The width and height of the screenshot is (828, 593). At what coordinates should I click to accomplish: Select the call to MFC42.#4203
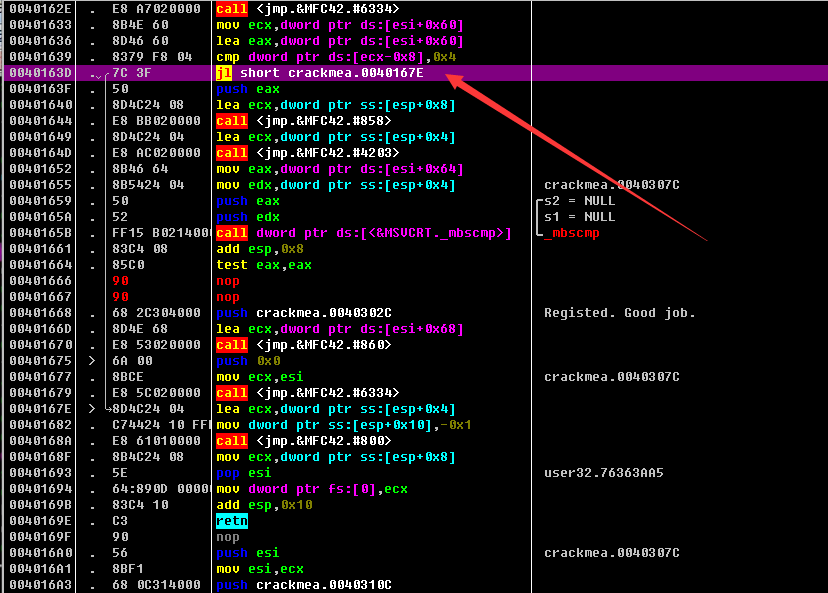pos(308,153)
